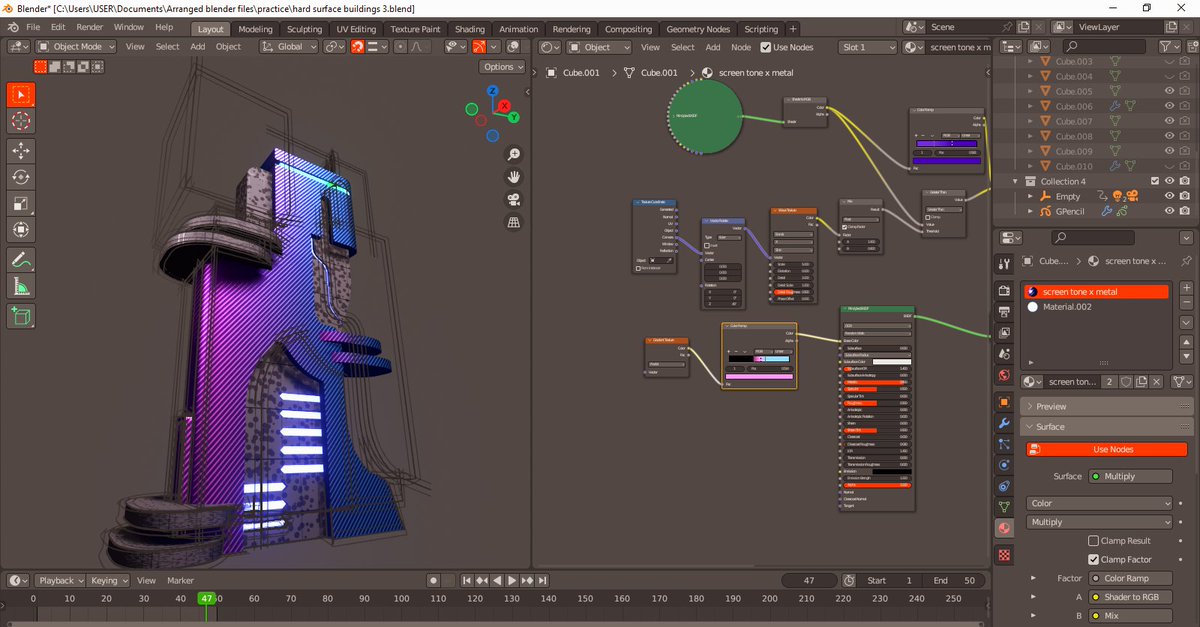The width and height of the screenshot is (1200, 627).
Task: Toggle the camera view icon
Action: point(513,200)
